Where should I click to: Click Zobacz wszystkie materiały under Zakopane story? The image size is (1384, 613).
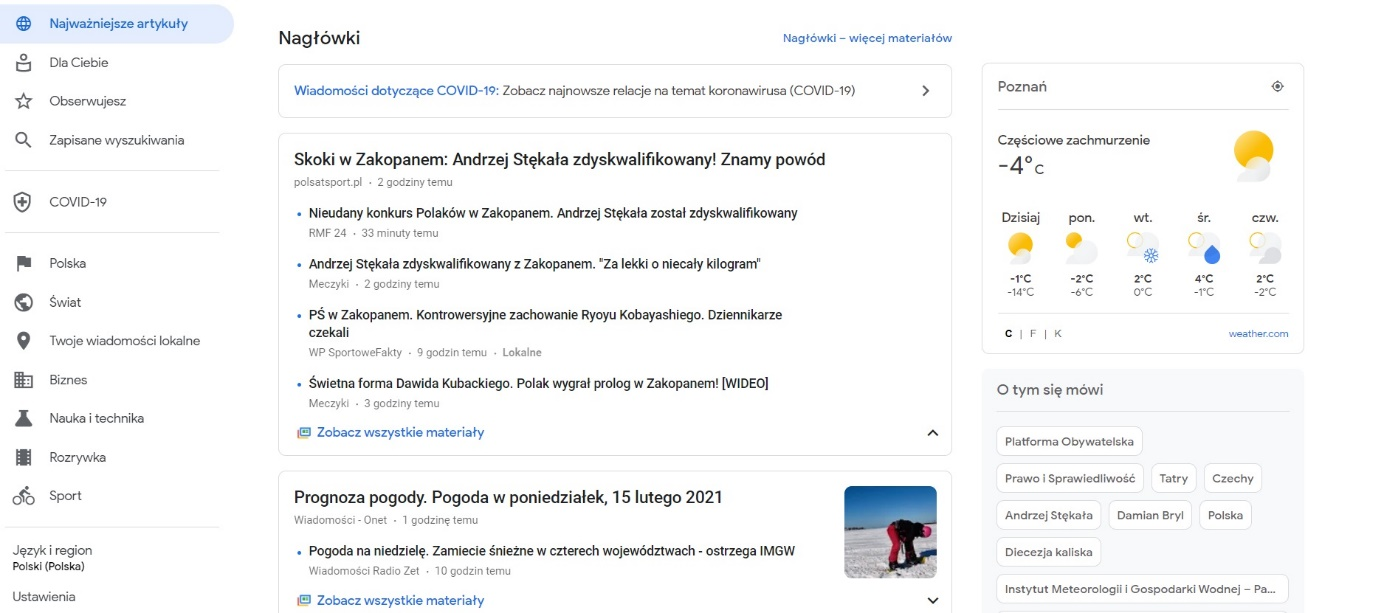400,433
